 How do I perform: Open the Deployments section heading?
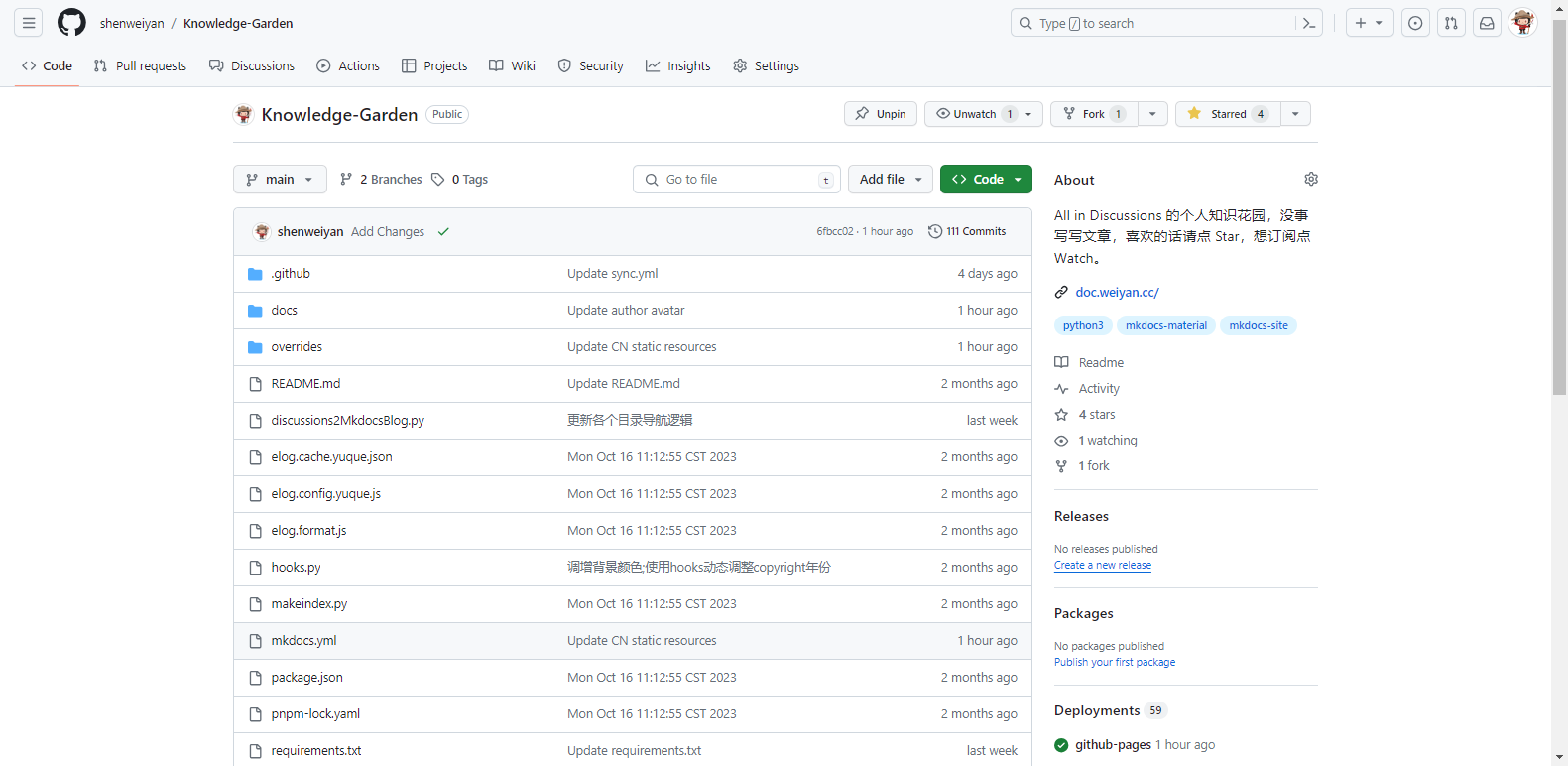tap(1097, 710)
